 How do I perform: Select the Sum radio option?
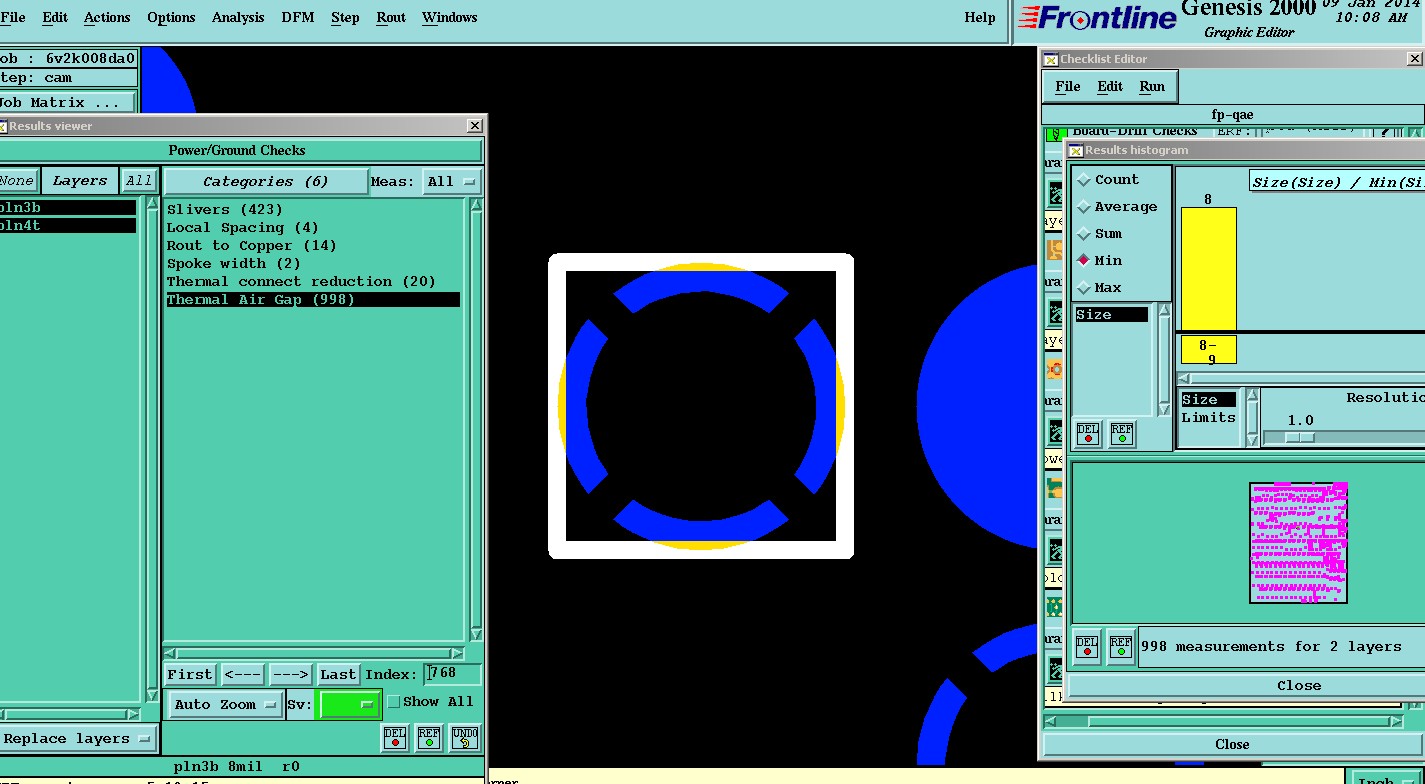coord(1084,234)
